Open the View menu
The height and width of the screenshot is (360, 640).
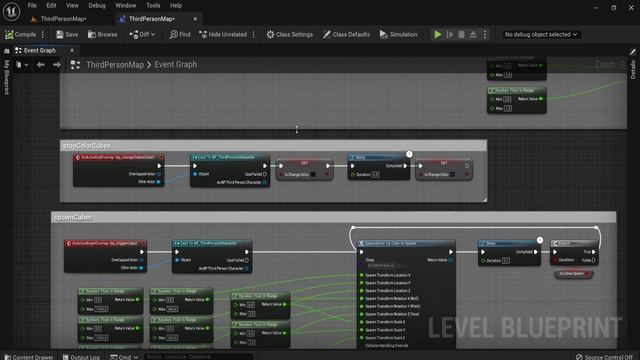pos(72,5)
